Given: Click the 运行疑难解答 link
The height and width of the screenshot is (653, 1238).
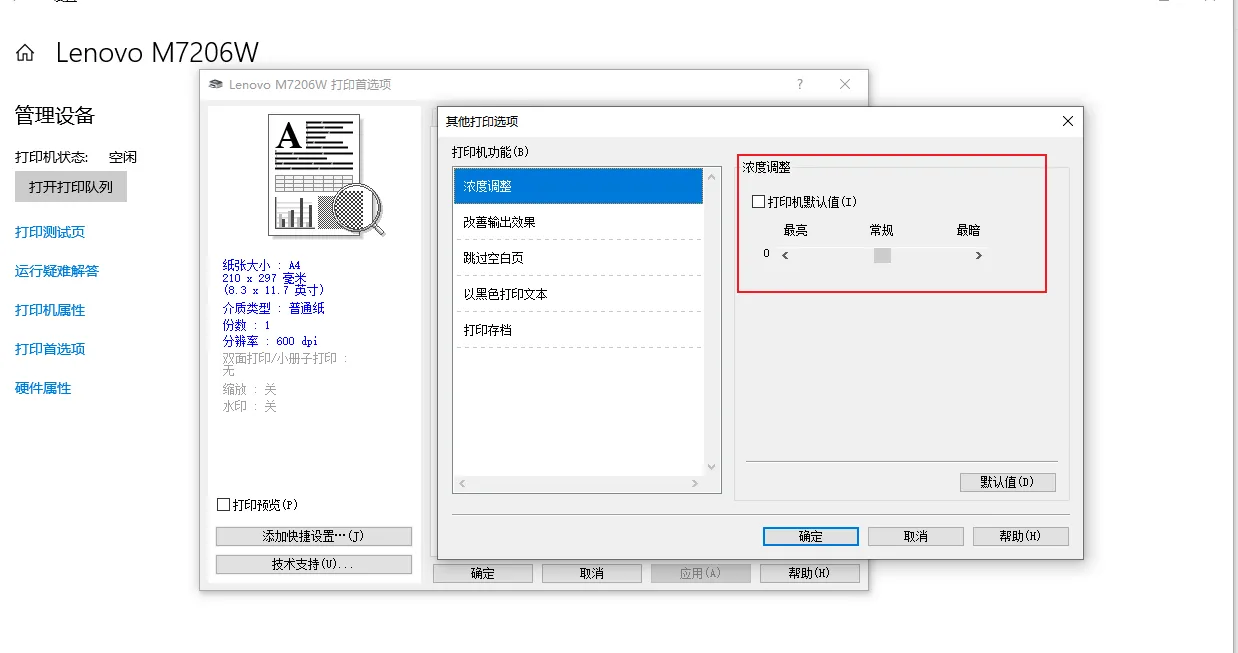Looking at the screenshot, I should (57, 271).
